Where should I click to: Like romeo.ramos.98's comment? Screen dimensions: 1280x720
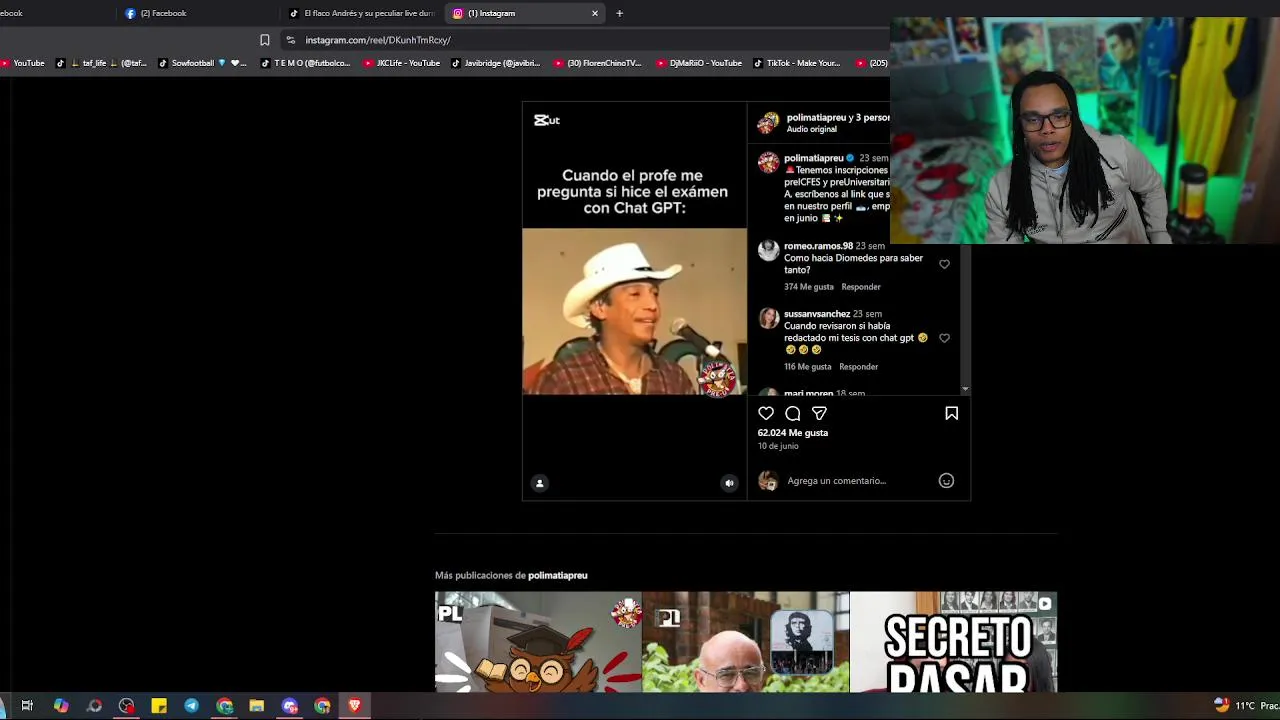point(944,264)
